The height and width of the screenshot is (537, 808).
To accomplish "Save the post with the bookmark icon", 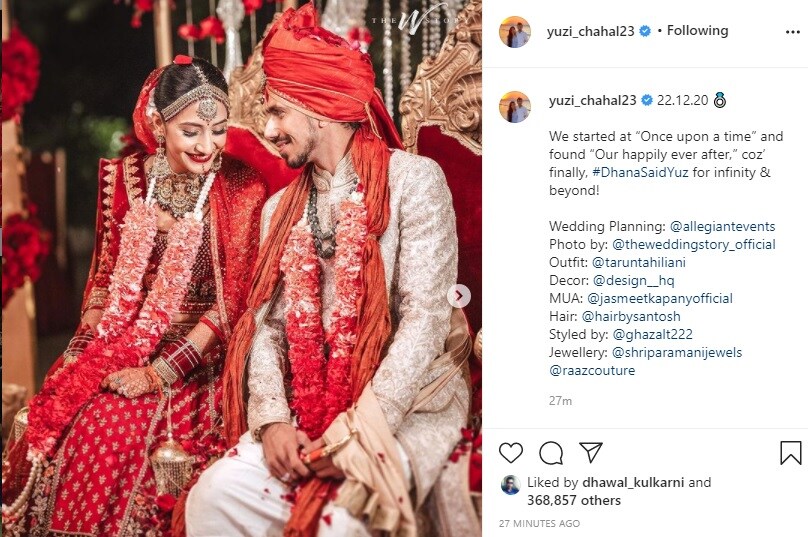I will tap(790, 453).
